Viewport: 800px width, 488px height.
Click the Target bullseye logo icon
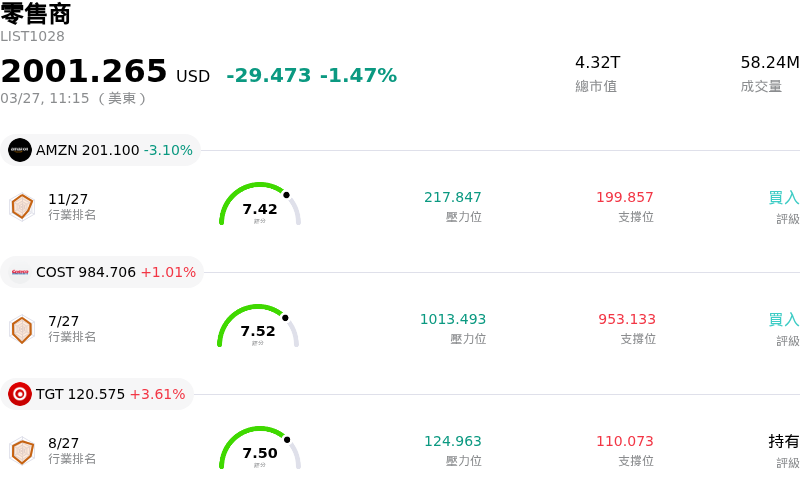point(20,394)
